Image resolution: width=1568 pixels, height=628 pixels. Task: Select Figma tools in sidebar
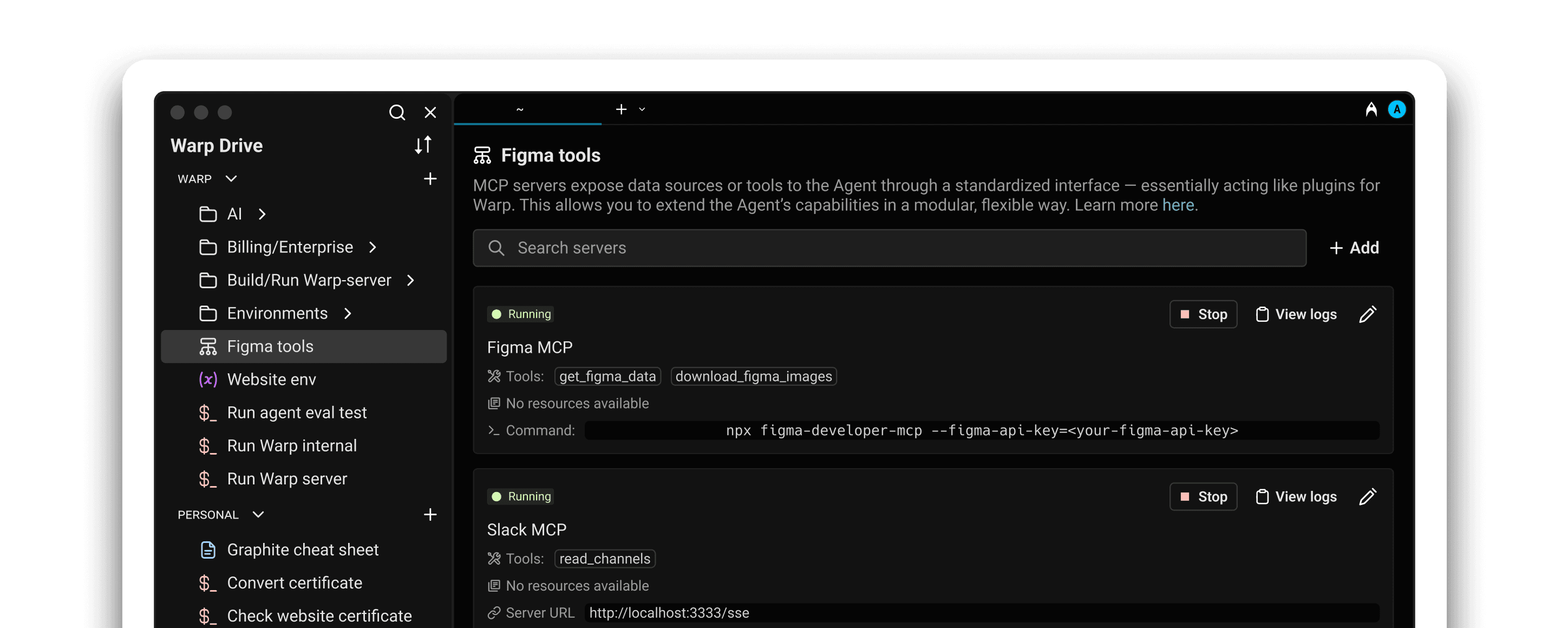coord(304,346)
